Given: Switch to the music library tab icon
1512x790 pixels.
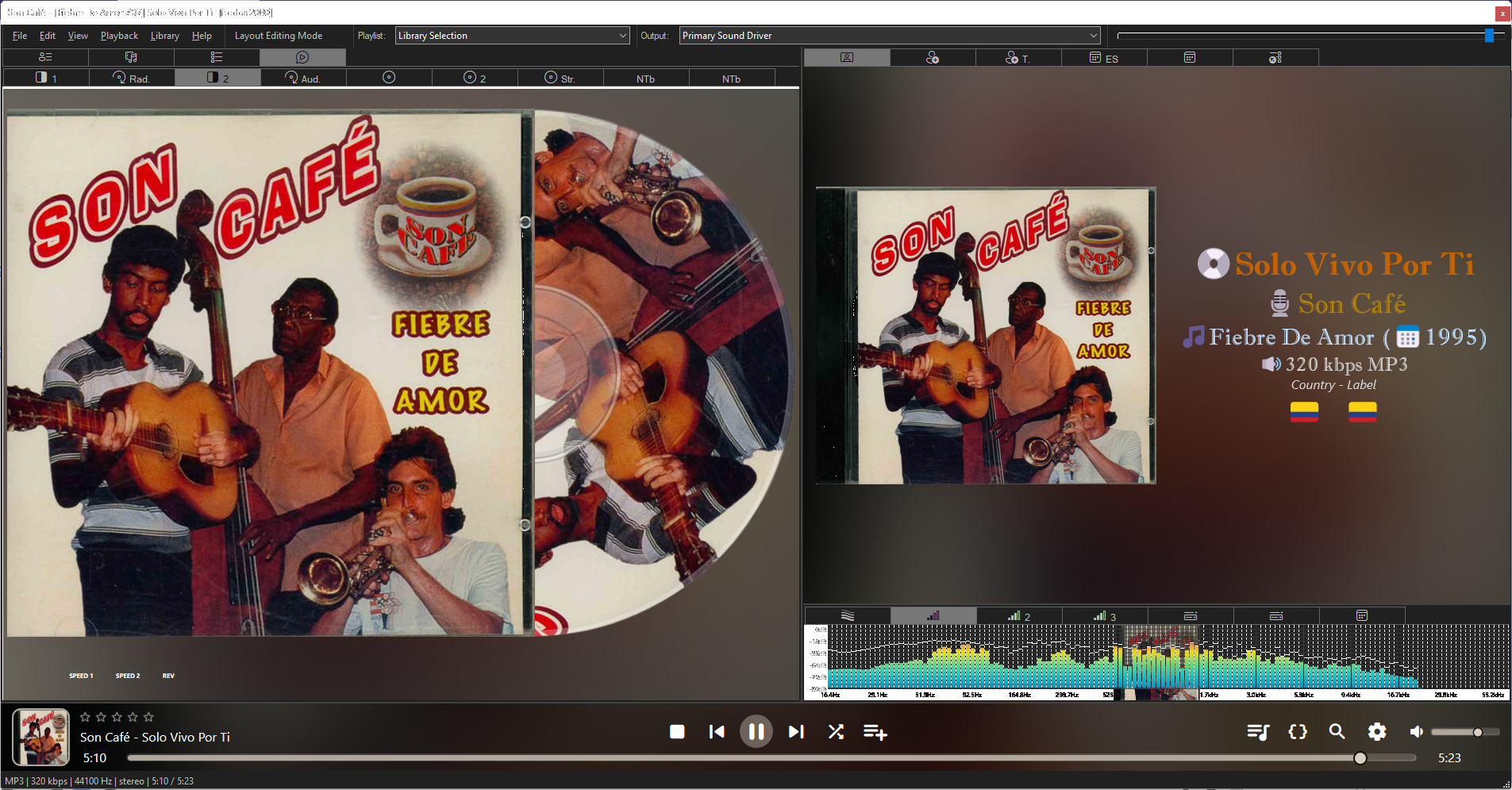Looking at the screenshot, I should click(131, 57).
